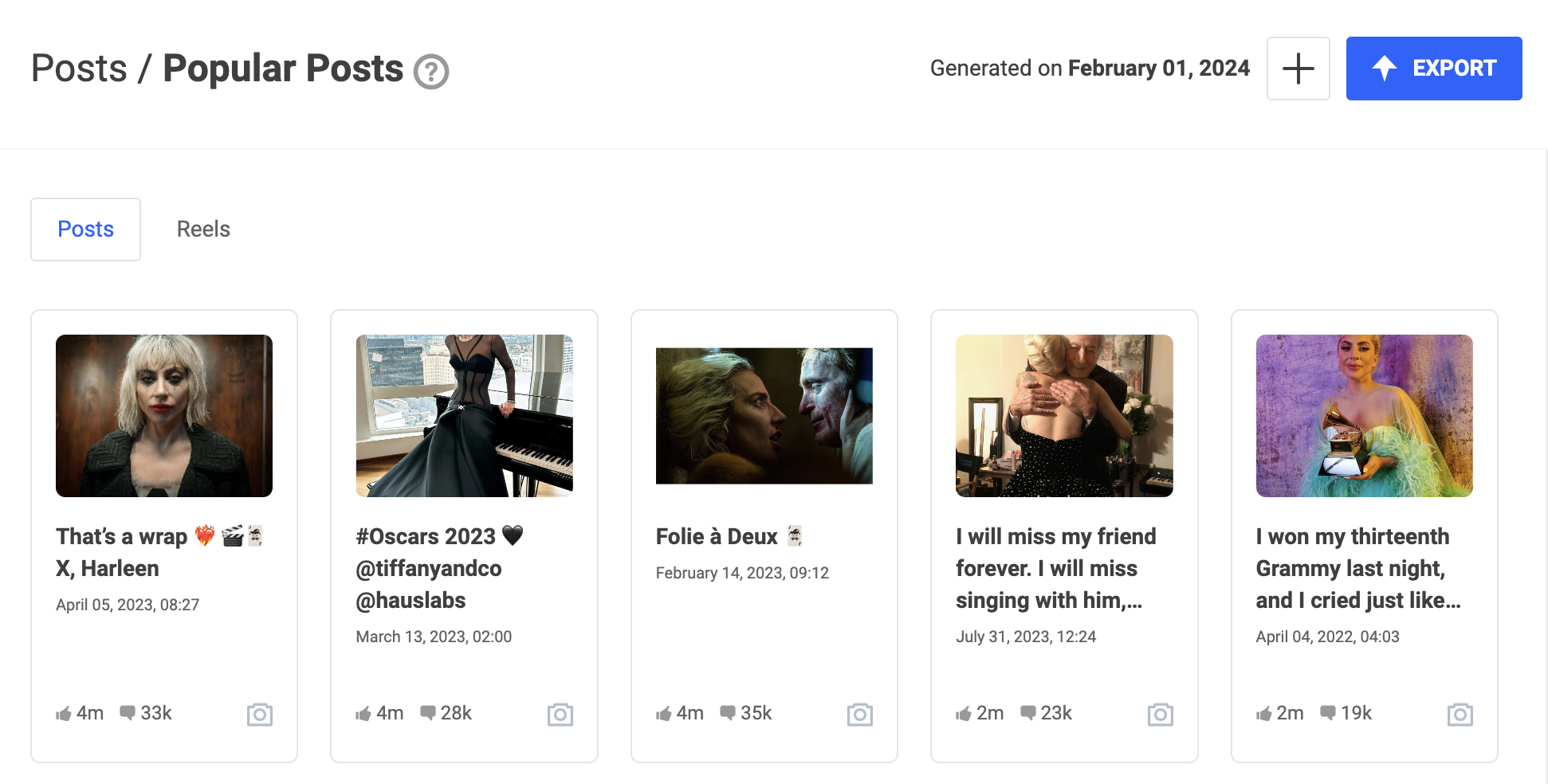Click the camera icon on Folie à Deux card
The image size is (1548, 784).
point(860,714)
